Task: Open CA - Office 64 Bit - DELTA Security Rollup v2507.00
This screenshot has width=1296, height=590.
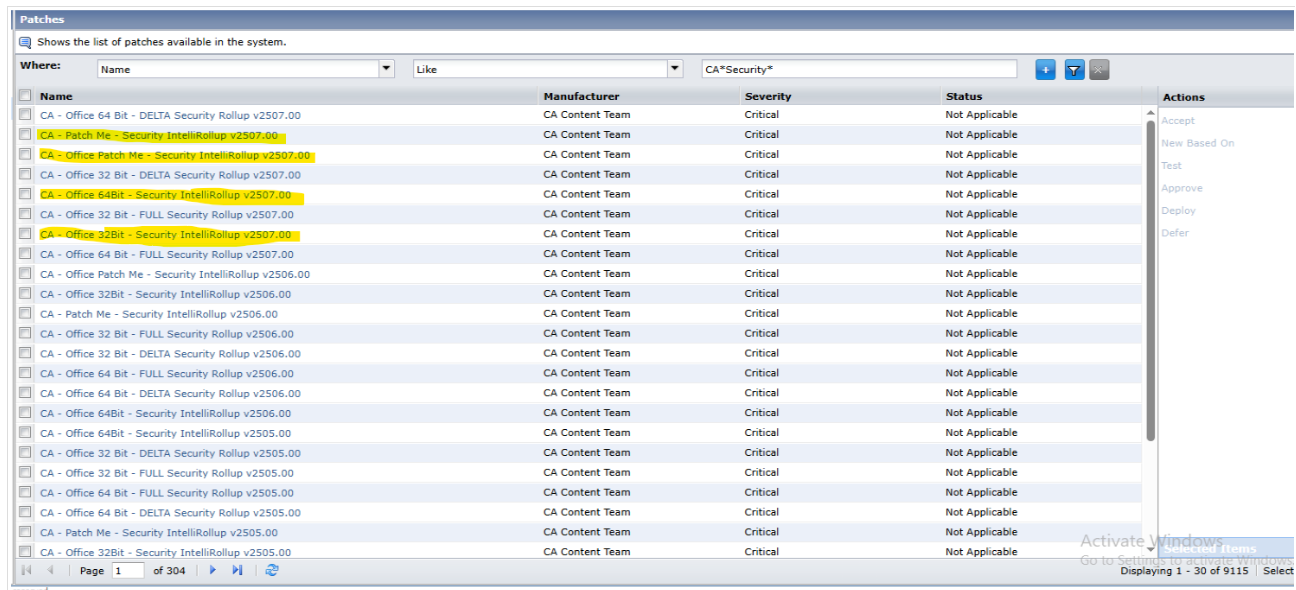Action: [x=170, y=115]
